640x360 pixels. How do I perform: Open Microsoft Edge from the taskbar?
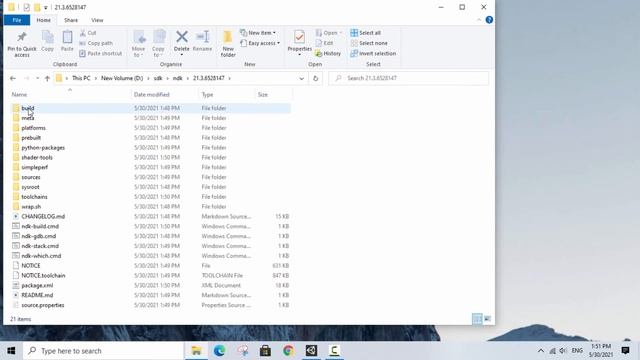point(219,351)
